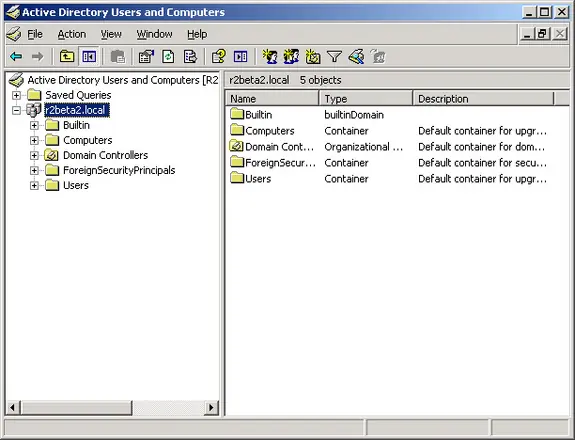575x440 pixels.
Task: Create a new group with the toolbar icon
Action: pos(291,56)
